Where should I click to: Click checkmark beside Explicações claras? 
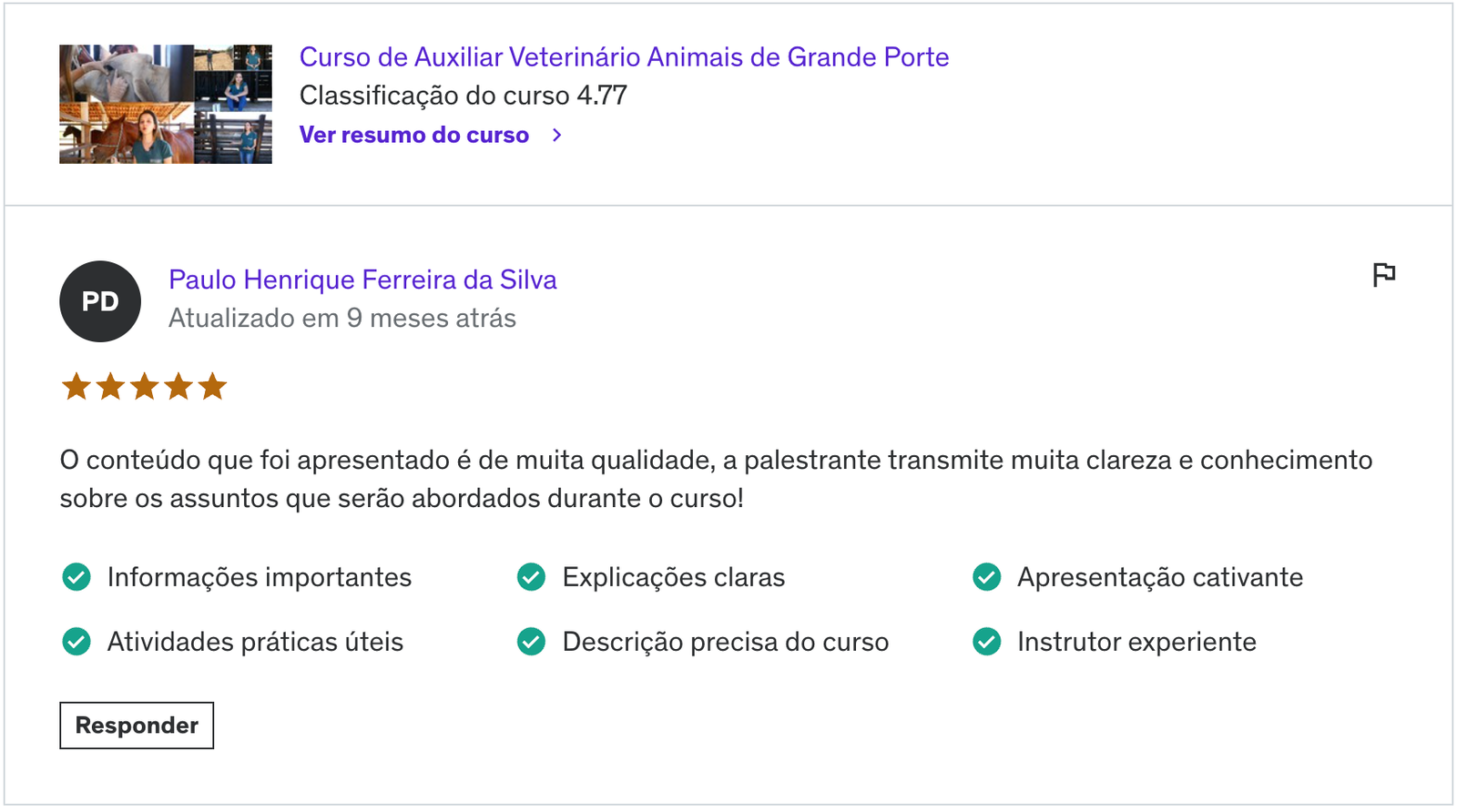pos(531,577)
